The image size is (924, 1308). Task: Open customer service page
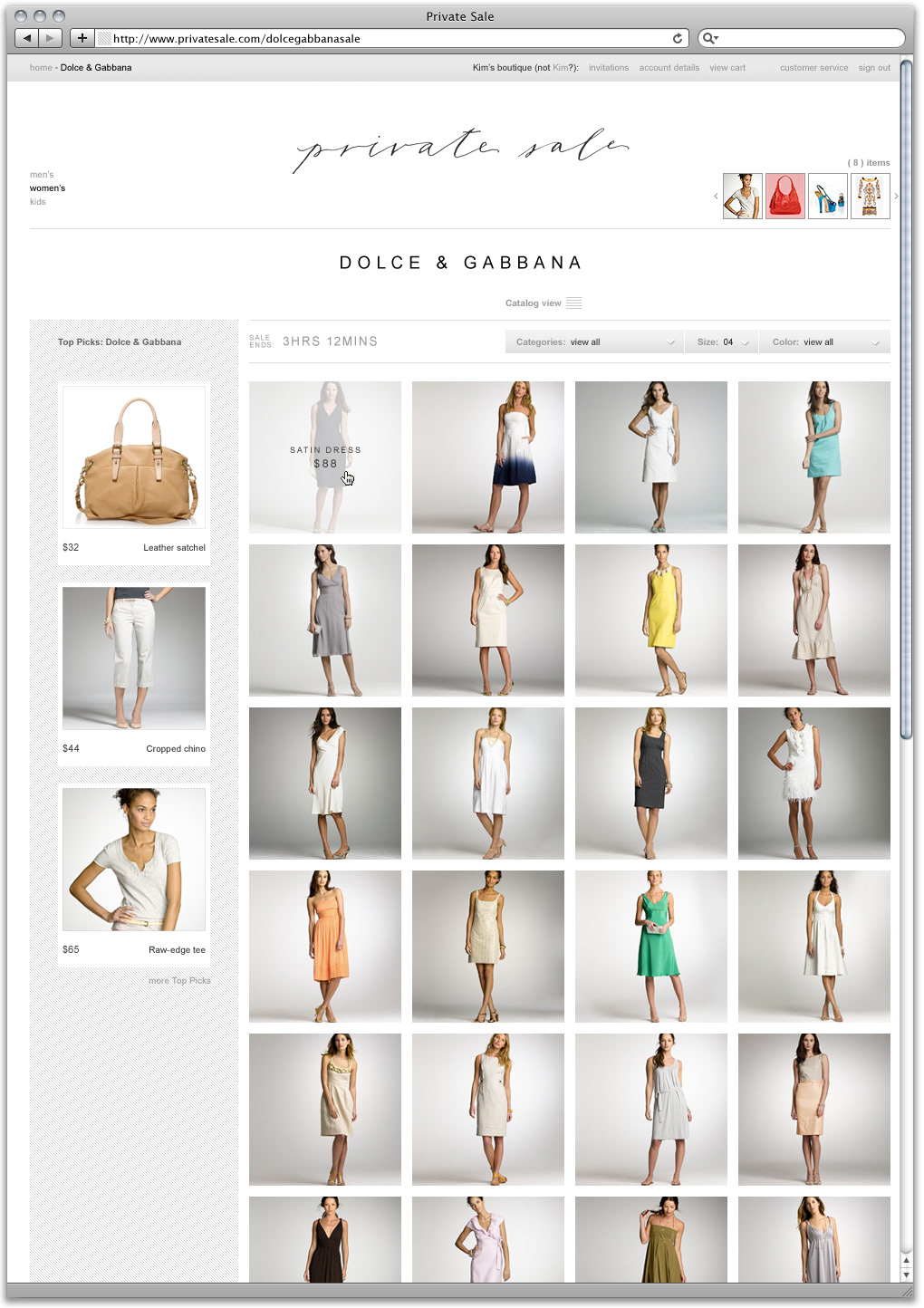tap(814, 68)
